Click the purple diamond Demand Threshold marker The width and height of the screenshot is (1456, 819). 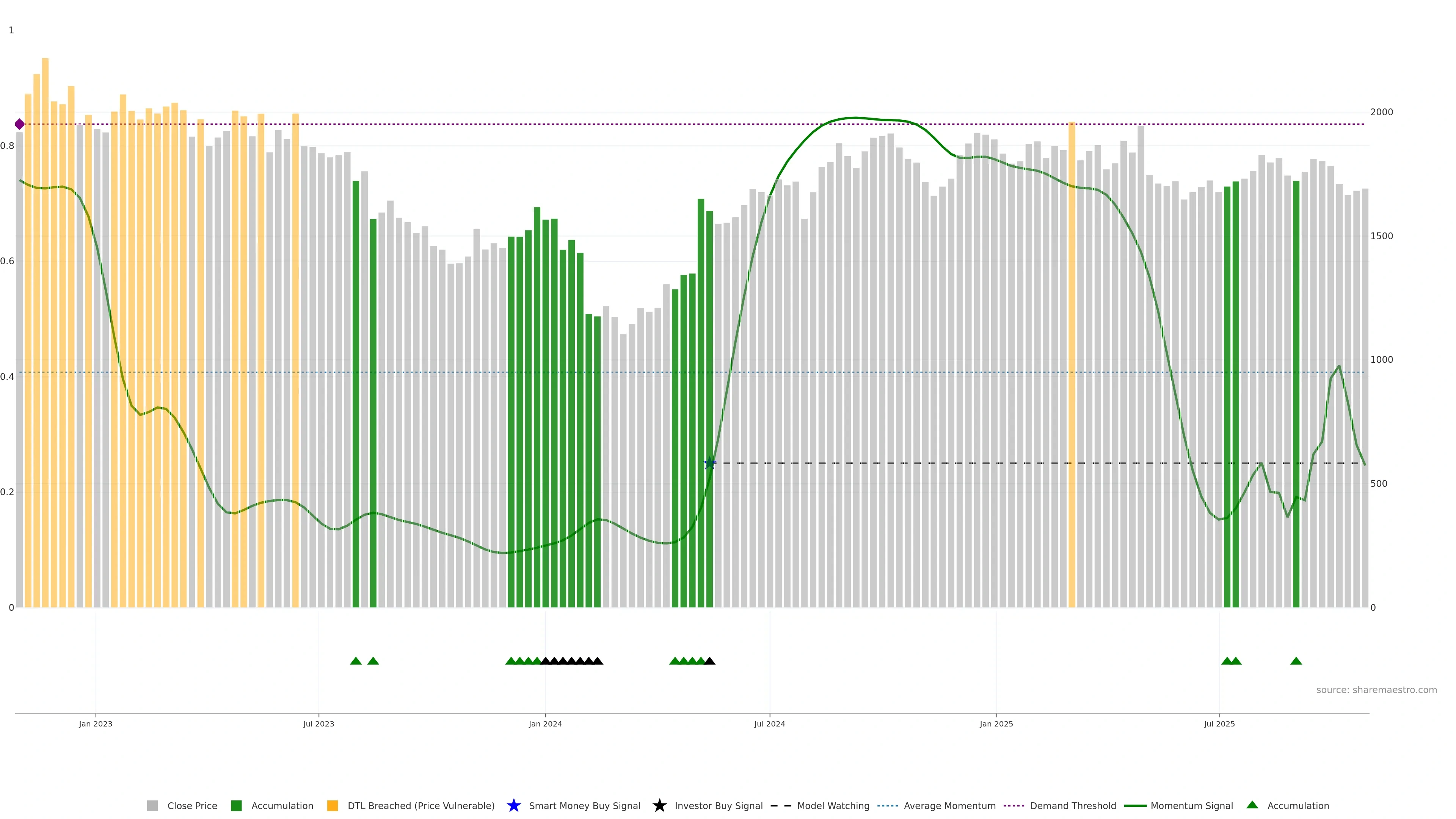(20, 124)
